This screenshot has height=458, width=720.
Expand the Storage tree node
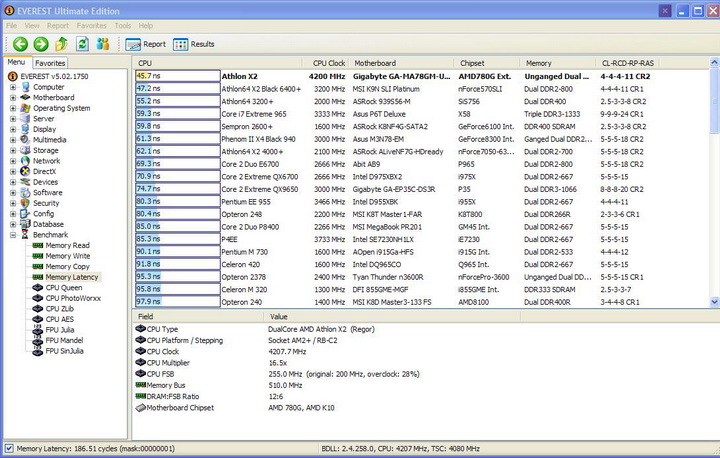pyautogui.click(x=13, y=150)
